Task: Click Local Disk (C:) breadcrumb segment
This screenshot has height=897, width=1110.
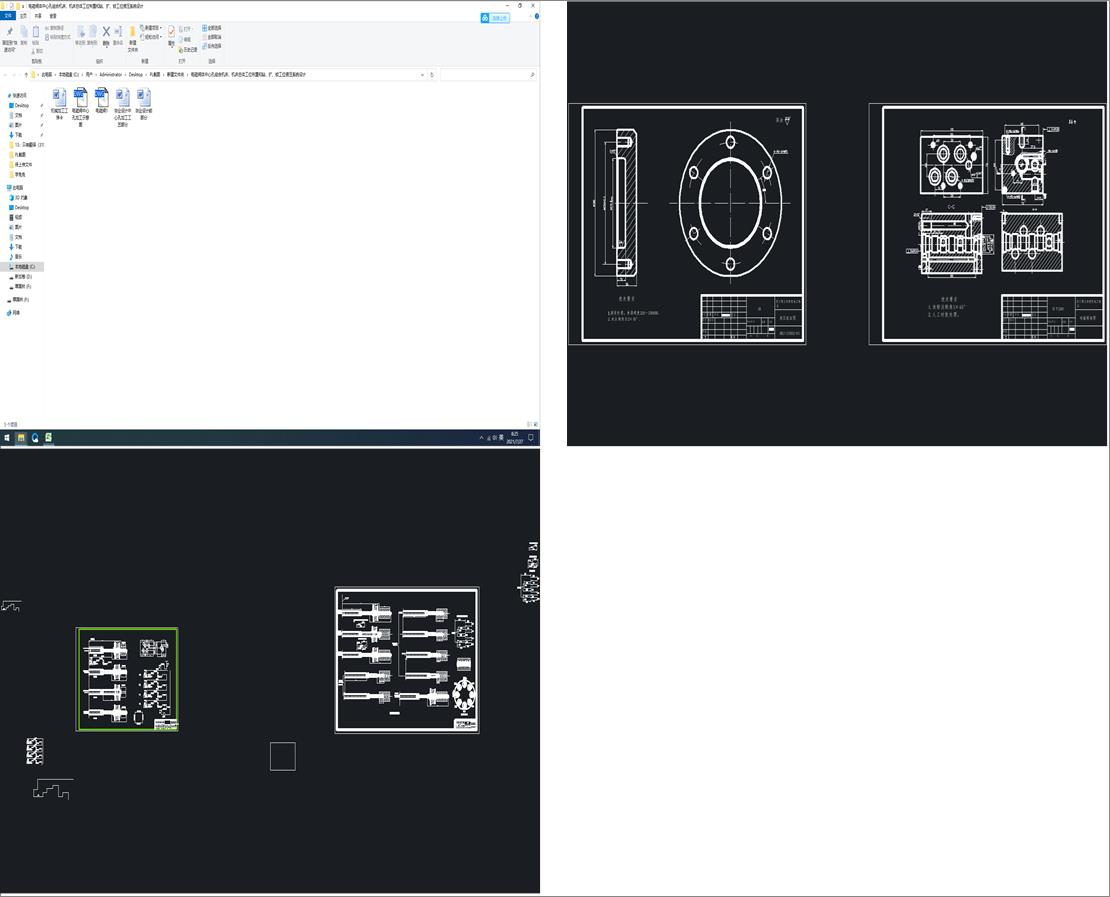Action: click(69, 74)
